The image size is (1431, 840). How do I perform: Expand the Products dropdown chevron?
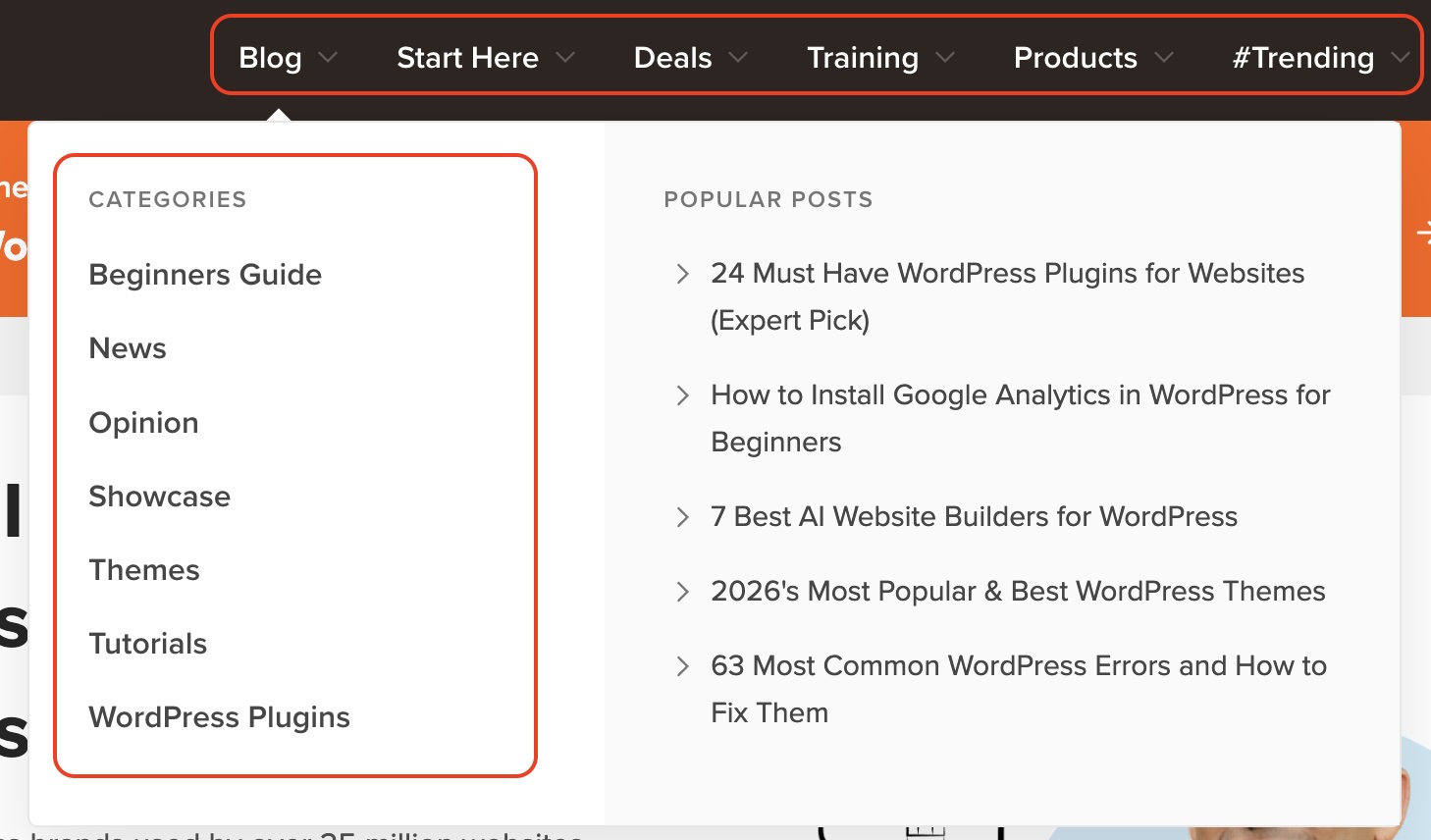1164,58
